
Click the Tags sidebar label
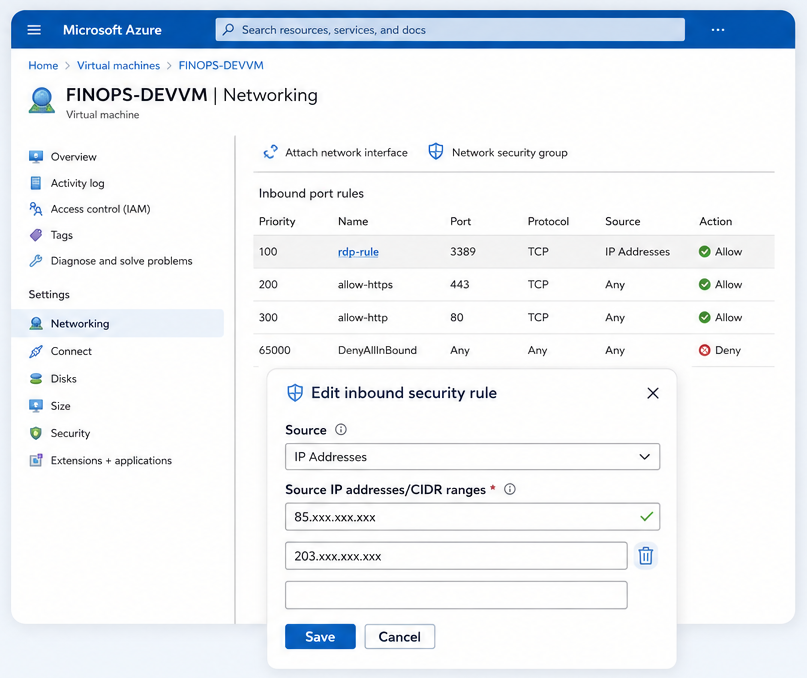(x=62, y=235)
